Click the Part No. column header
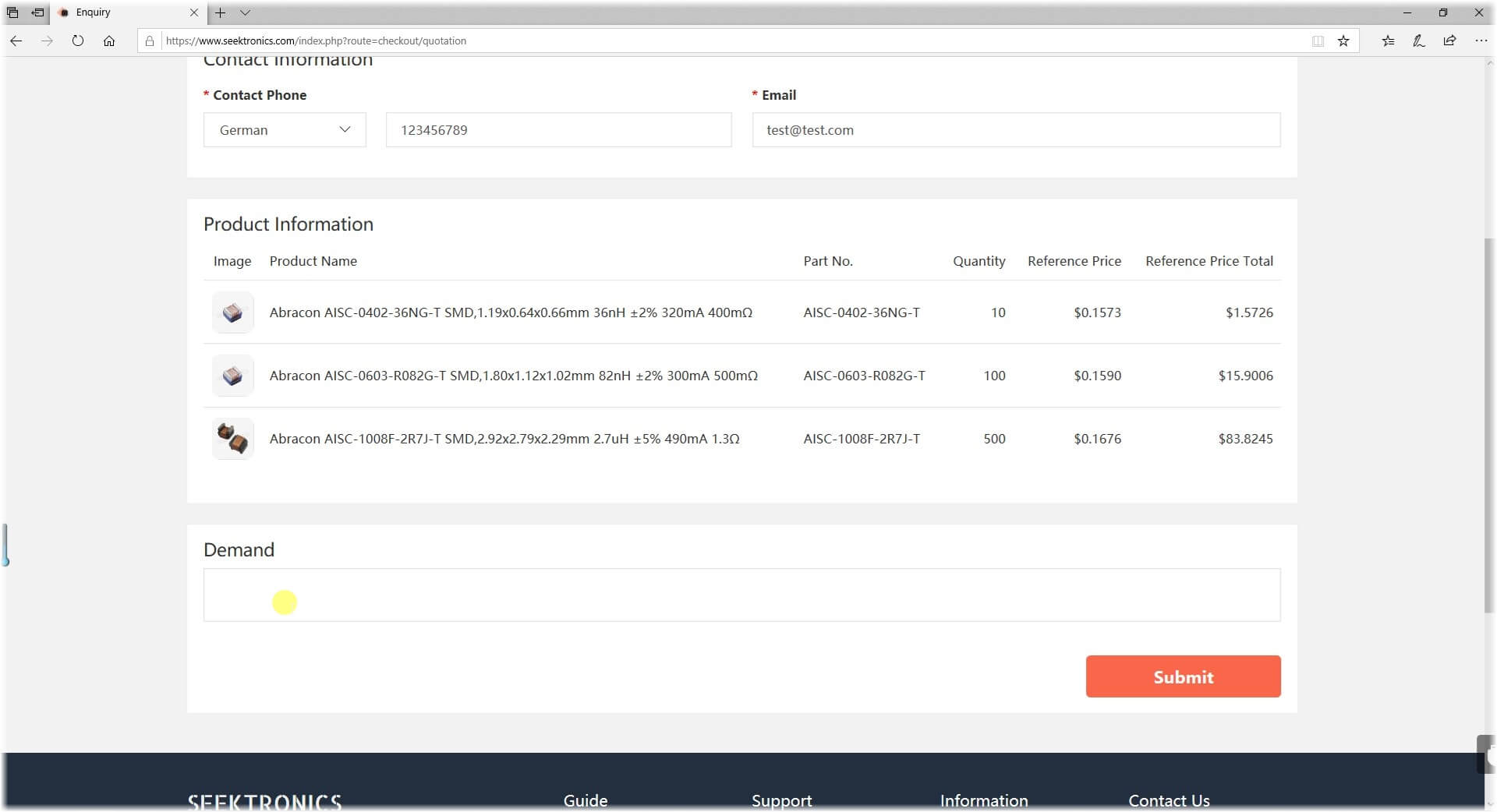Viewport: 1497px width, 812px height. click(828, 261)
